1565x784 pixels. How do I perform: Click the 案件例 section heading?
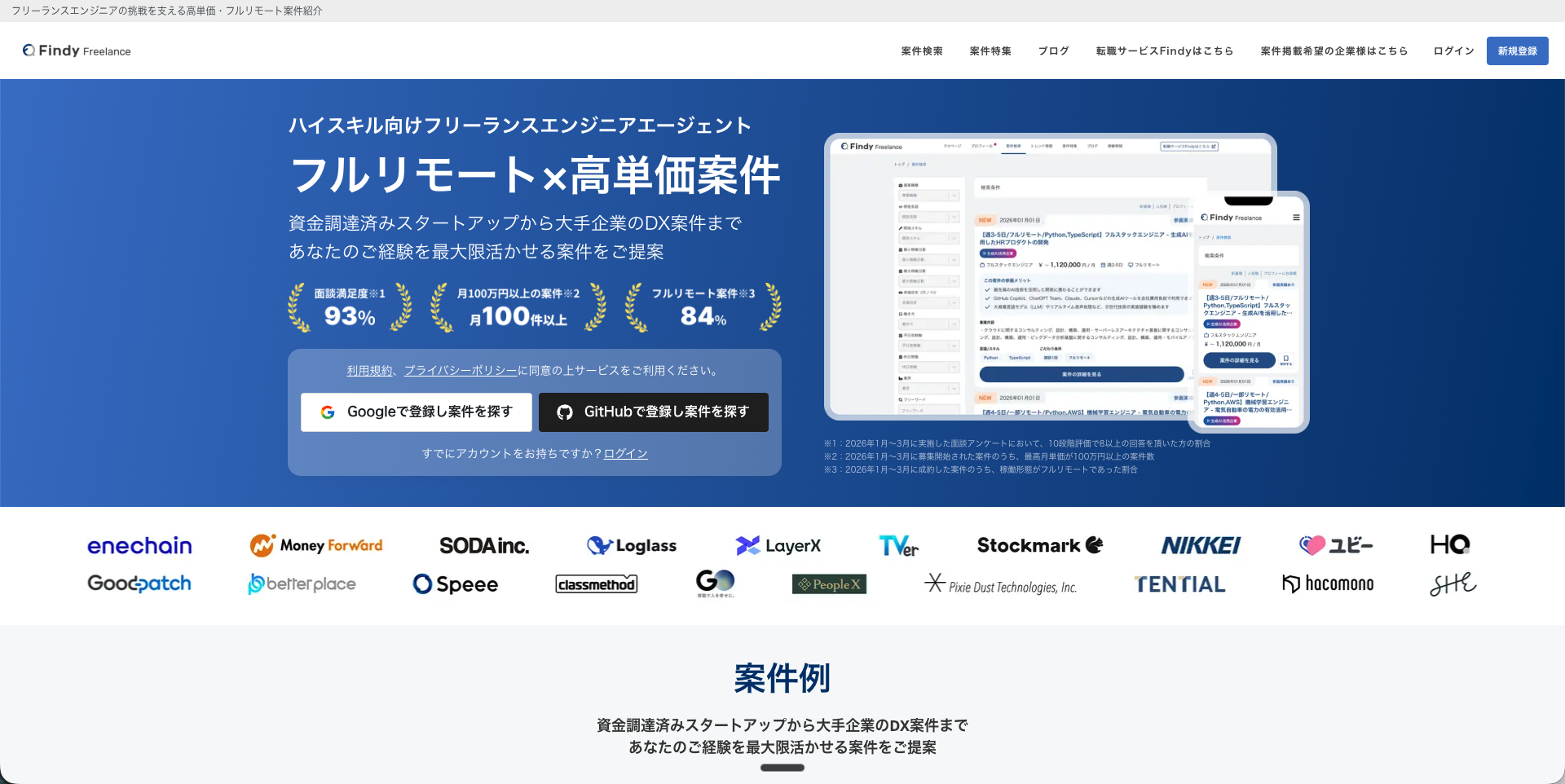pos(782,678)
